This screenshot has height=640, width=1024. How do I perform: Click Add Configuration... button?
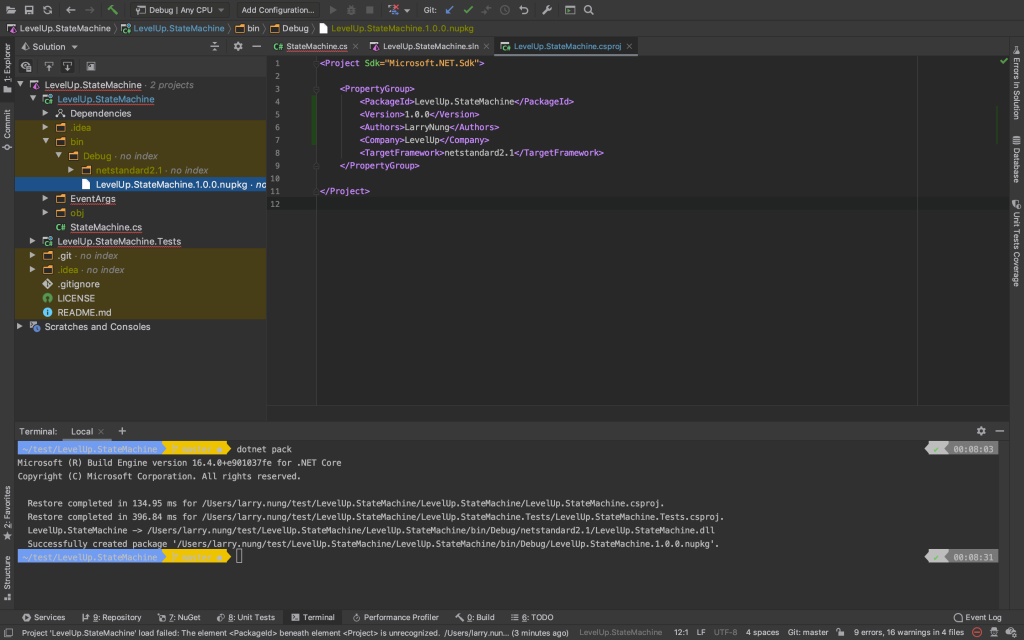coord(278,10)
